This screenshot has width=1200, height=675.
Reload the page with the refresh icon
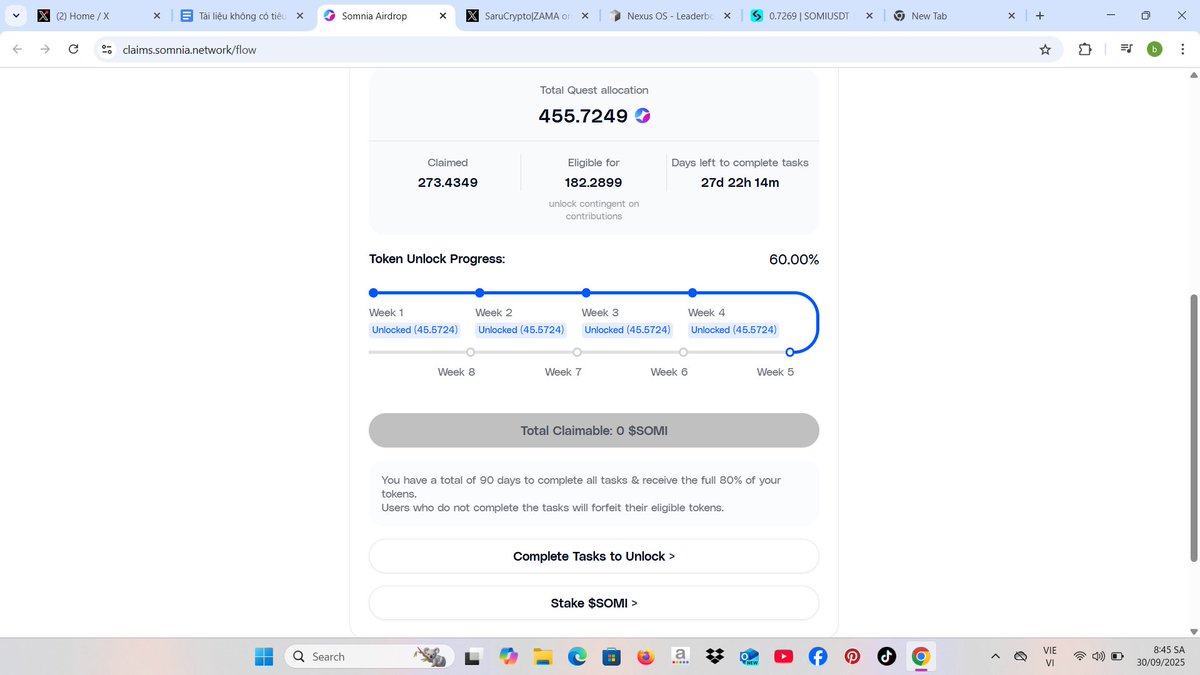pos(73,49)
